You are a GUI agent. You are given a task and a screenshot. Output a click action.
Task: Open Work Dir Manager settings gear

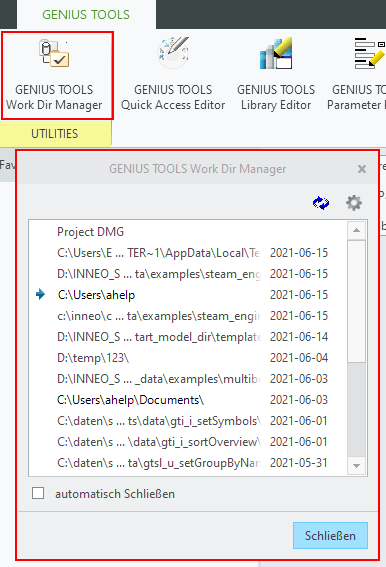[354, 203]
